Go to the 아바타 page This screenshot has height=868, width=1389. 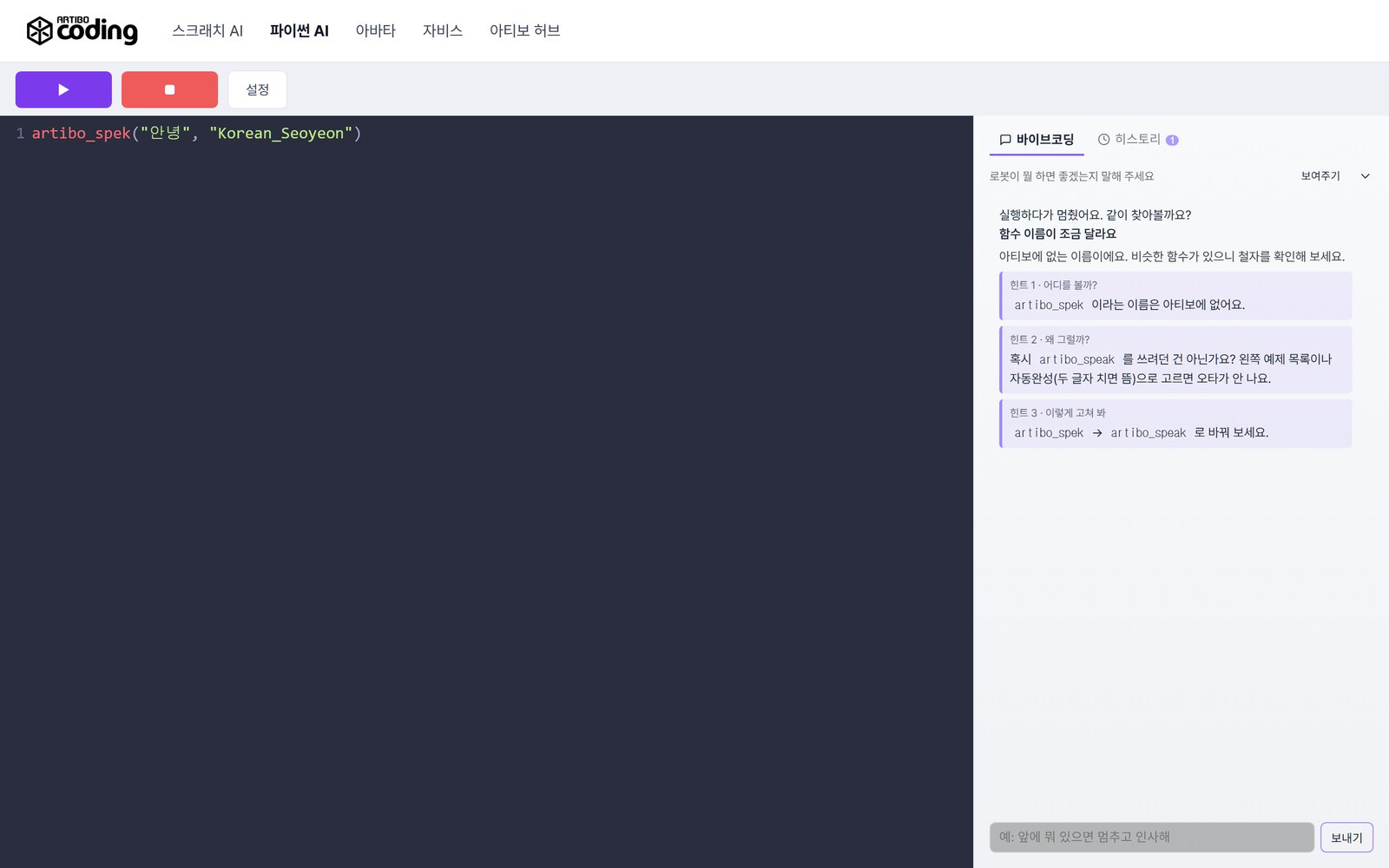(x=376, y=30)
